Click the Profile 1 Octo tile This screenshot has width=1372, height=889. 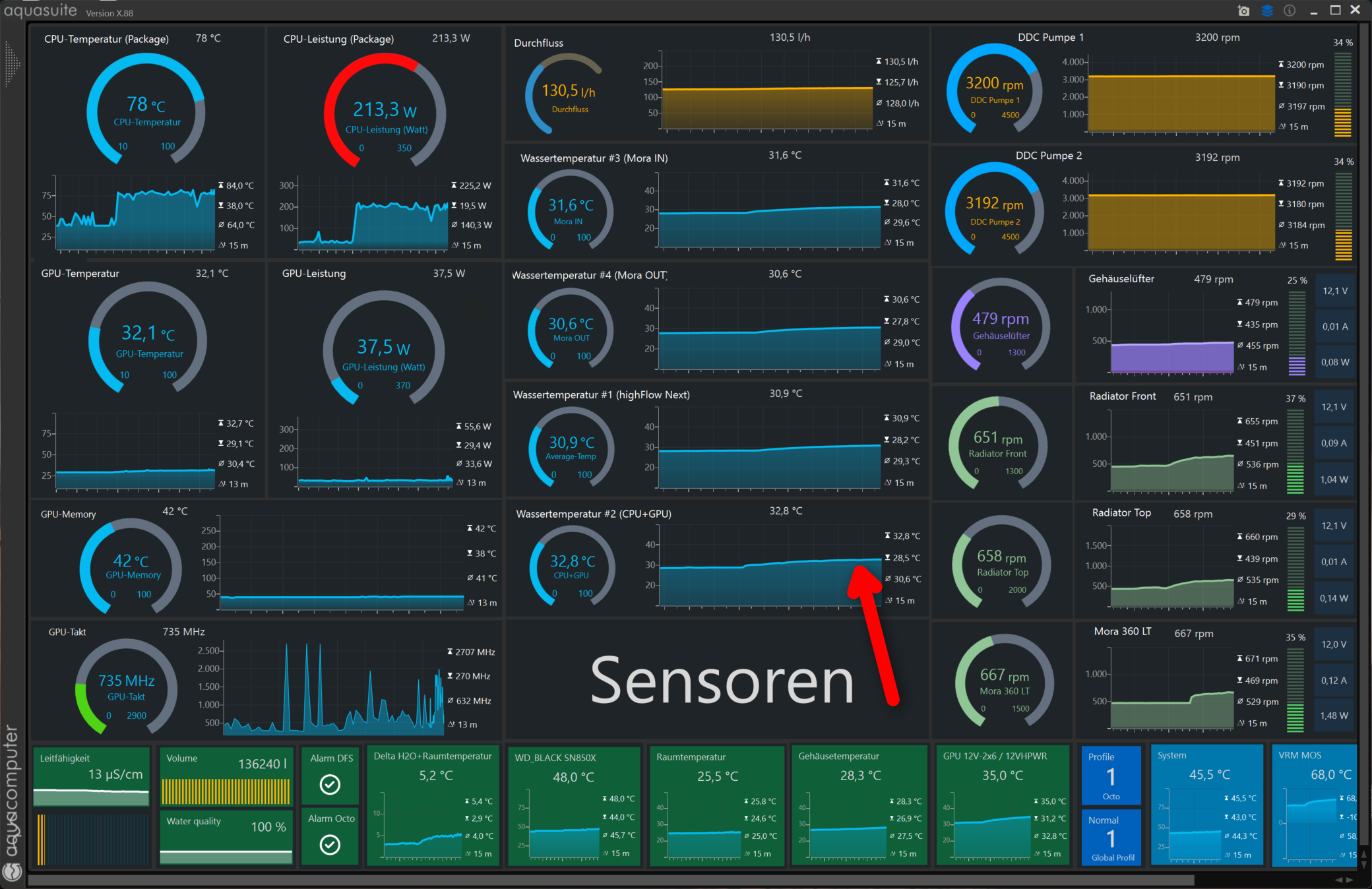click(1111, 776)
